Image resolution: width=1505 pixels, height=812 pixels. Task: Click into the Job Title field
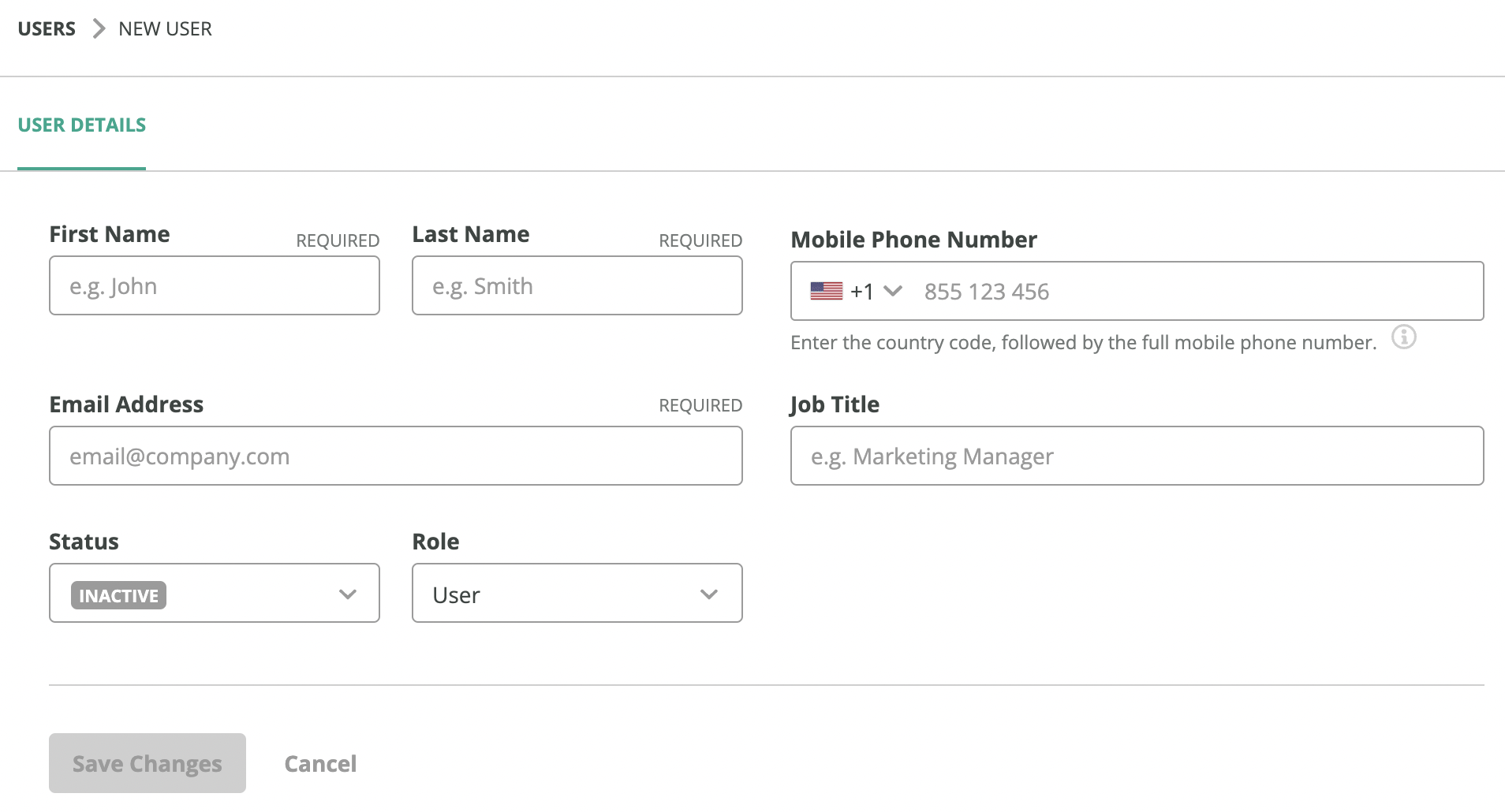(1137, 456)
